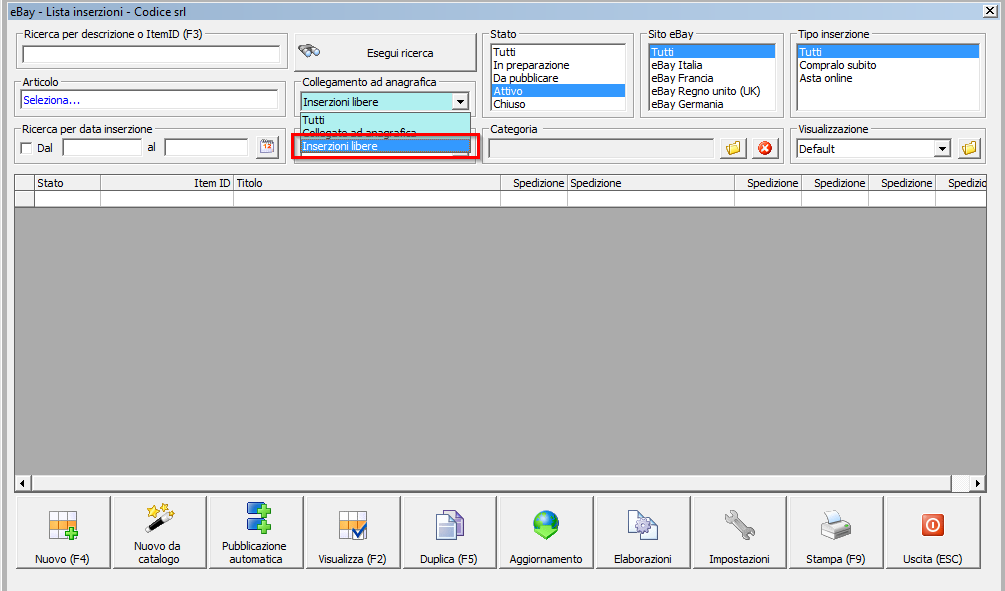
Task: Sort by Titolo column header
Action: (367, 183)
